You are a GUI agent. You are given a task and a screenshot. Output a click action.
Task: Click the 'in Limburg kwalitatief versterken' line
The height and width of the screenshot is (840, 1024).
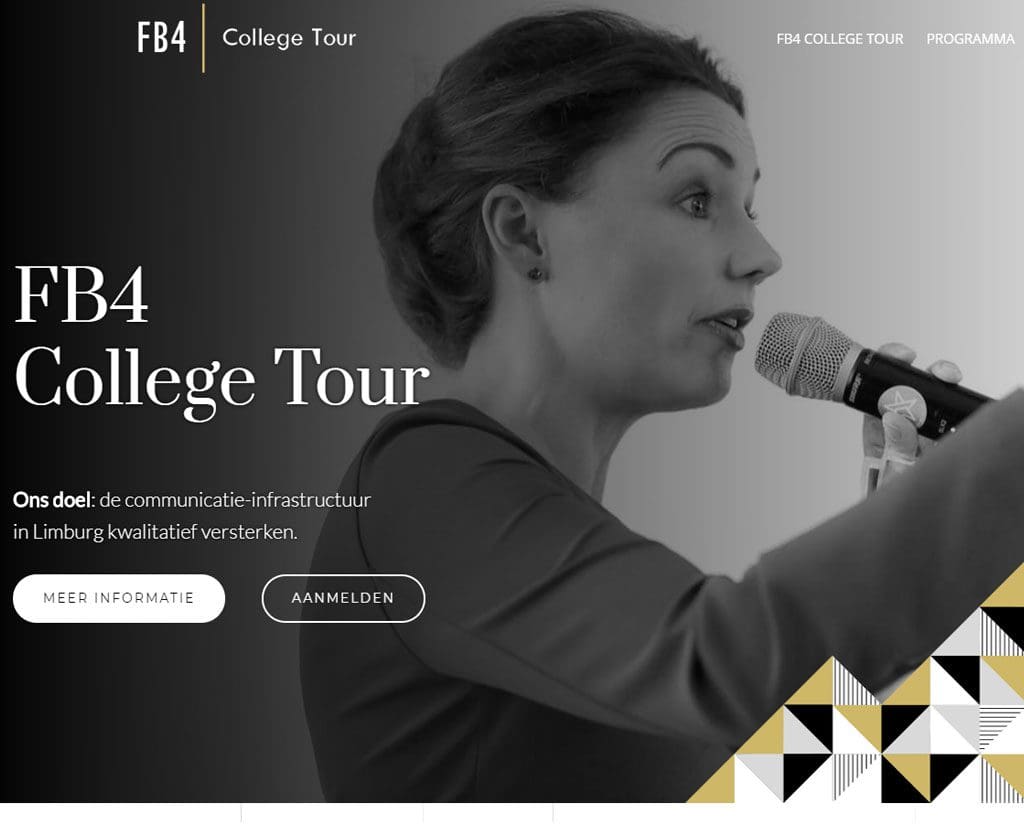(155, 532)
